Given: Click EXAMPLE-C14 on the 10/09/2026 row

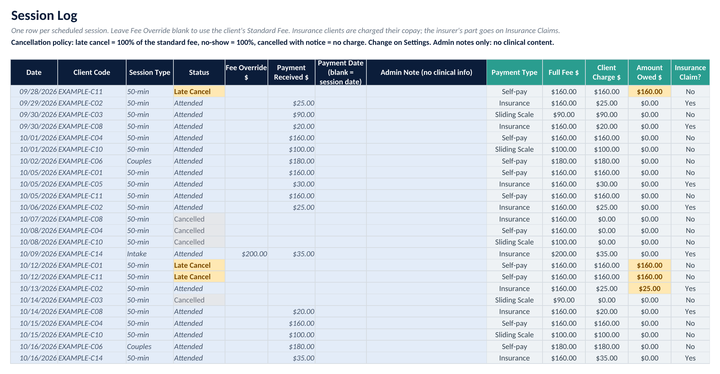Looking at the screenshot, I should tap(92, 254).
